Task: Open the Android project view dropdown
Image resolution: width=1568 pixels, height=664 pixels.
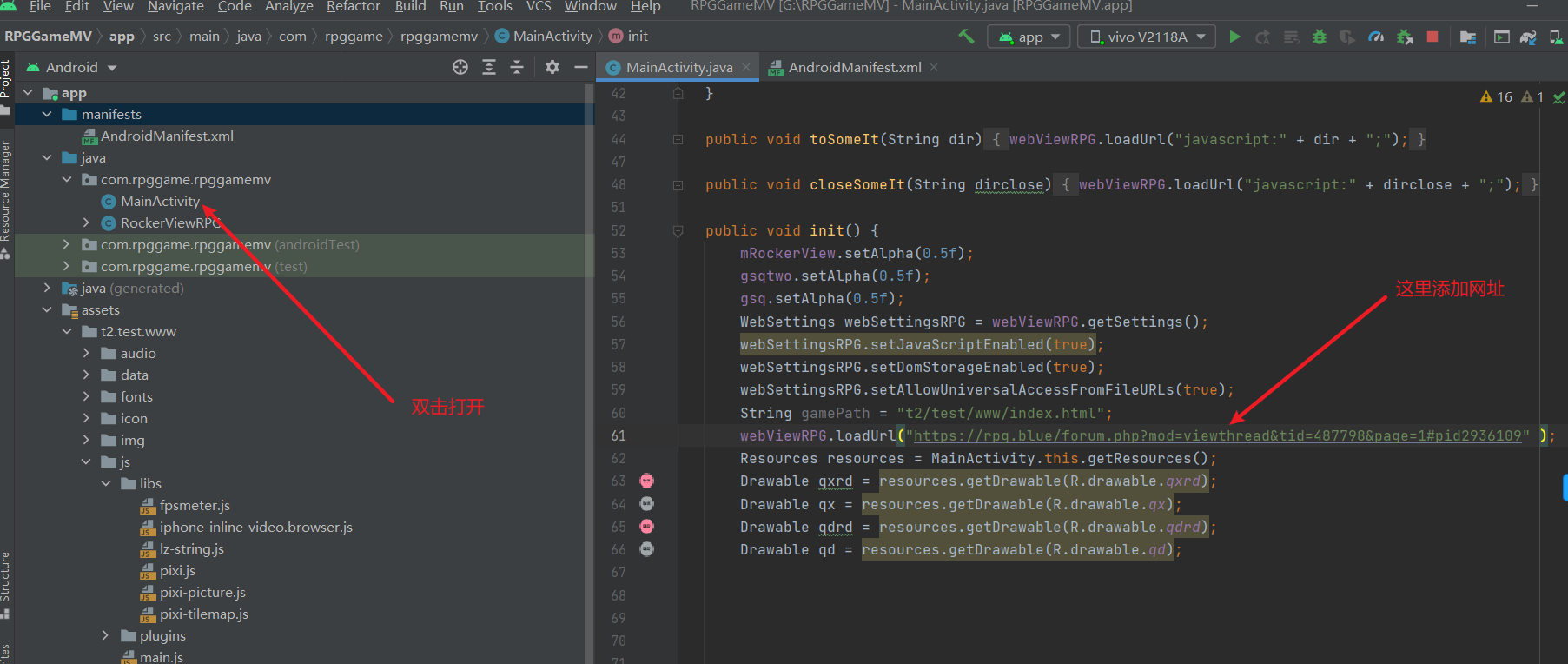Action: tap(72, 67)
